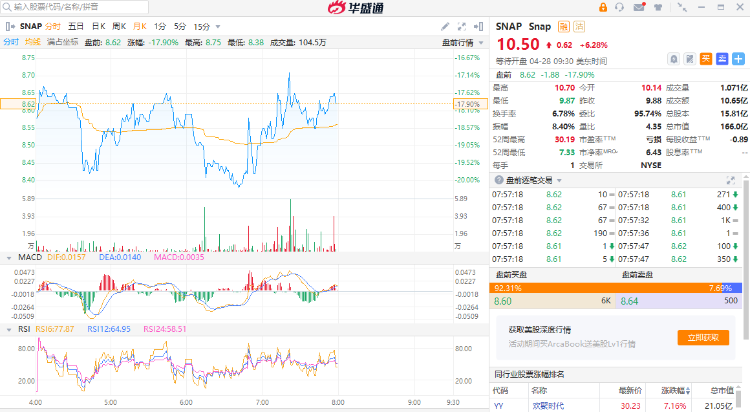
Task: Click the highlighted 8.62 price axis label
Action: coord(18,104)
